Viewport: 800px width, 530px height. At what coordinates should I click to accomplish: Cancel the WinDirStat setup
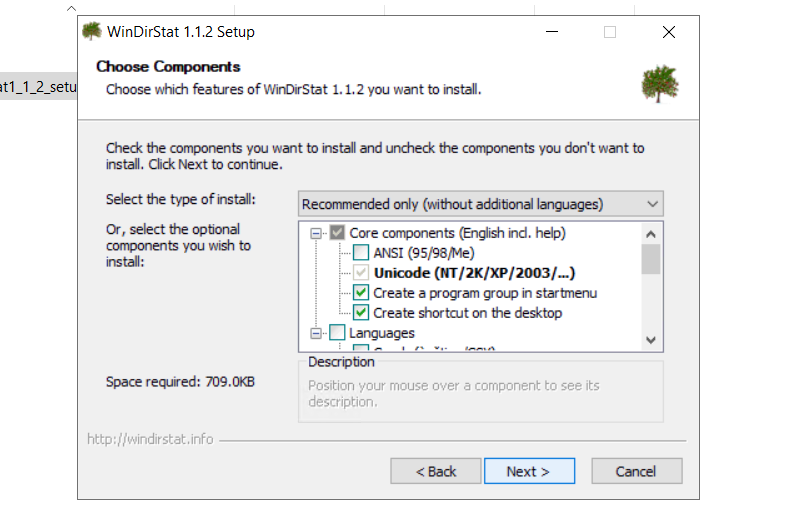[636, 471]
